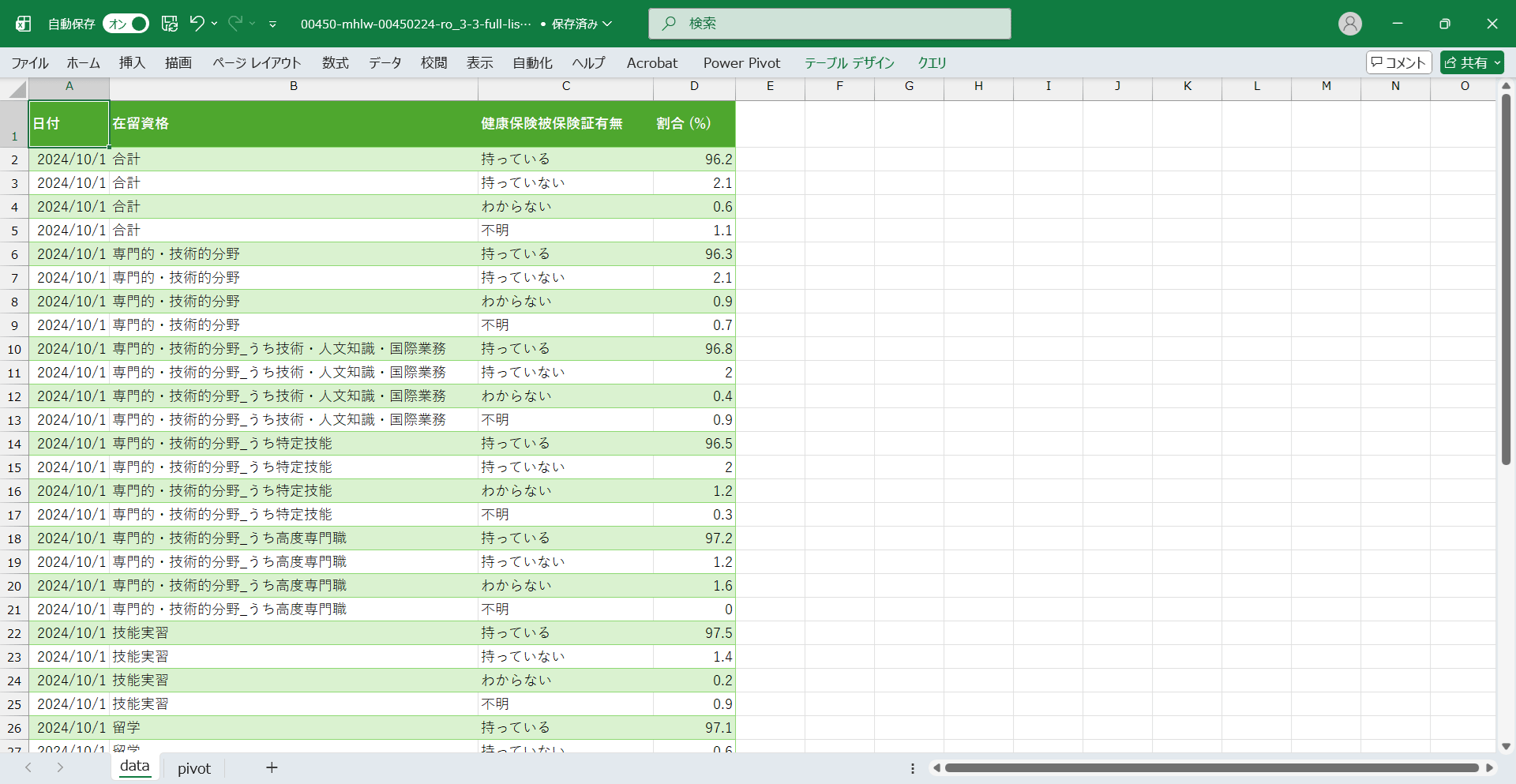Open the 共有 share dropdown button
The image size is (1516, 784).
(1472, 62)
